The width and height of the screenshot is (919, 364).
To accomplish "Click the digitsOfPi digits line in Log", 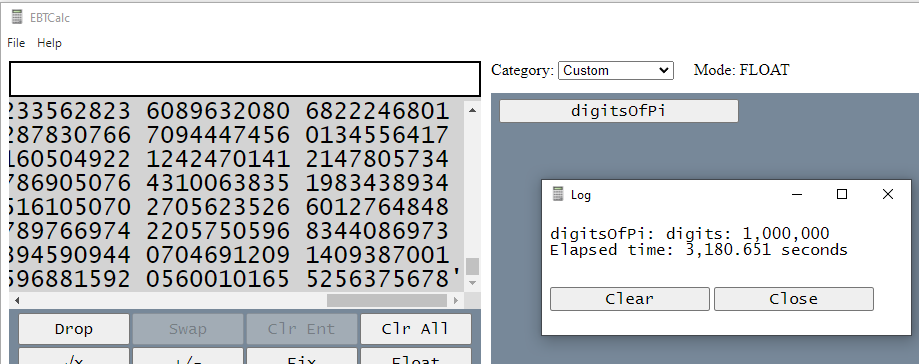I will (x=689, y=234).
